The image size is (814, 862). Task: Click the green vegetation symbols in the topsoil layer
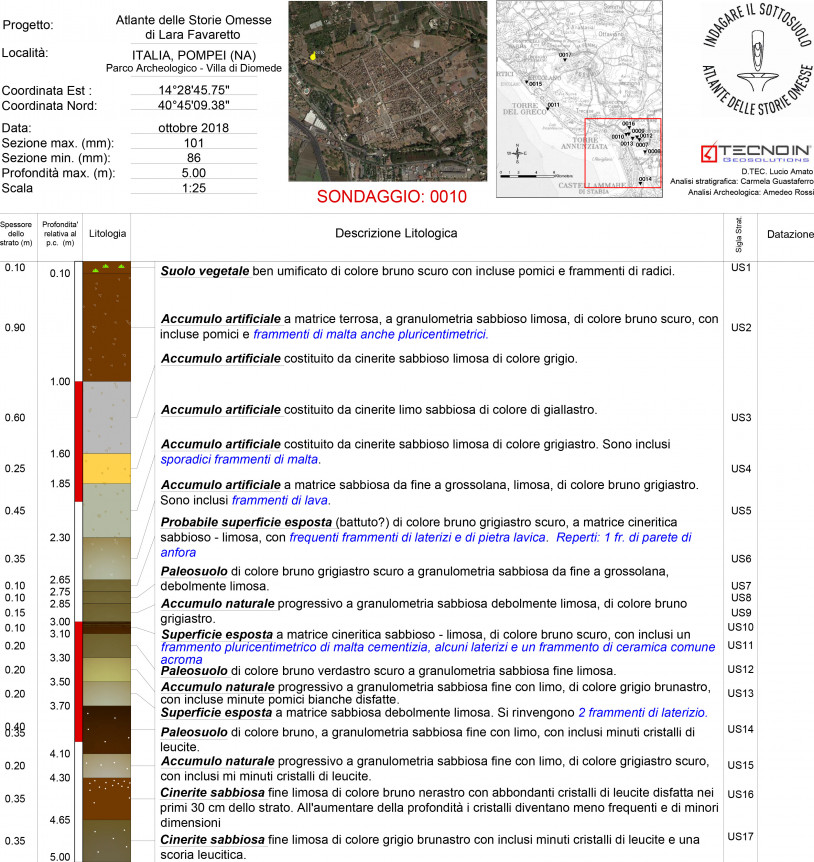tap(107, 270)
